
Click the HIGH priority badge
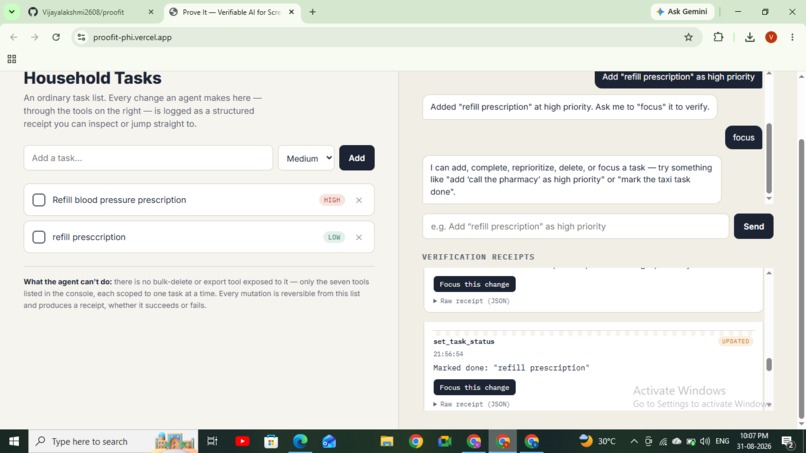click(x=332, y=200)
